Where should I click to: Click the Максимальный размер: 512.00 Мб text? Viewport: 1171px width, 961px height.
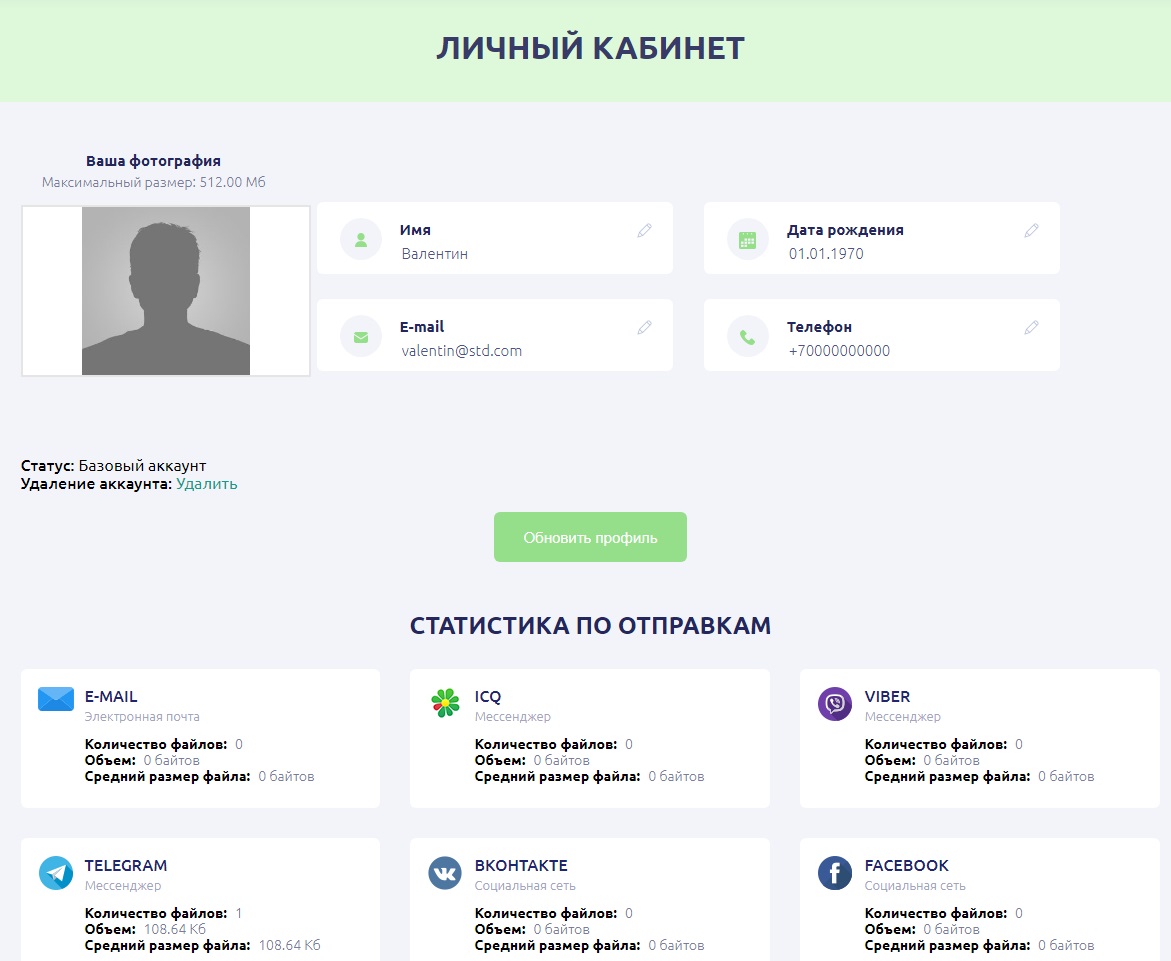tap(154, 182)
